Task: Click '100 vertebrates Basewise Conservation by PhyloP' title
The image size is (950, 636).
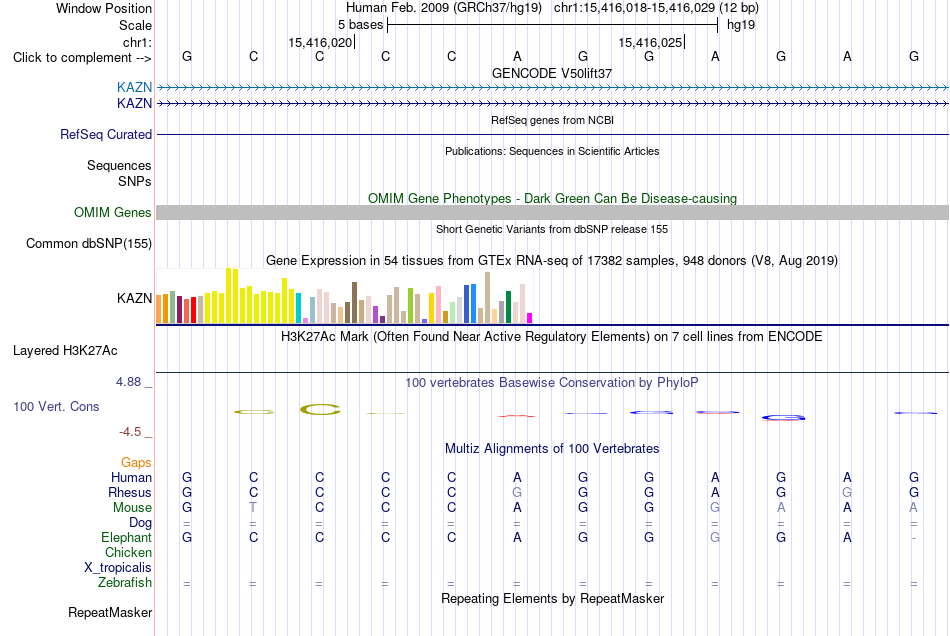Action: tap(552, 382)
